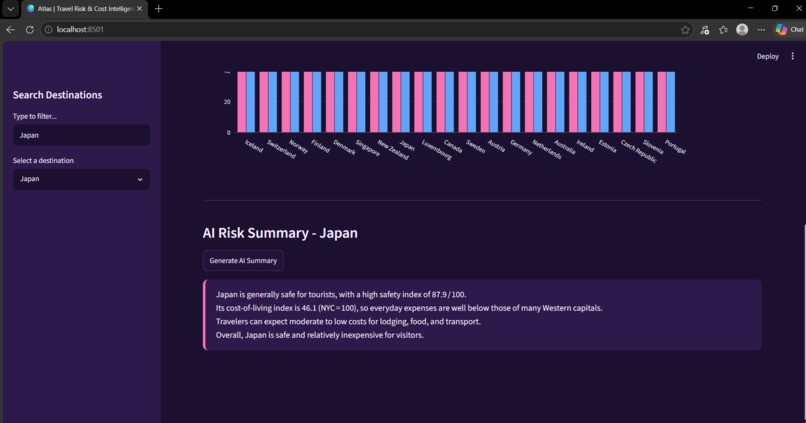Select the y-axis value 20
This screenshot has width=806, height=423.
click(x=227, y=102)
